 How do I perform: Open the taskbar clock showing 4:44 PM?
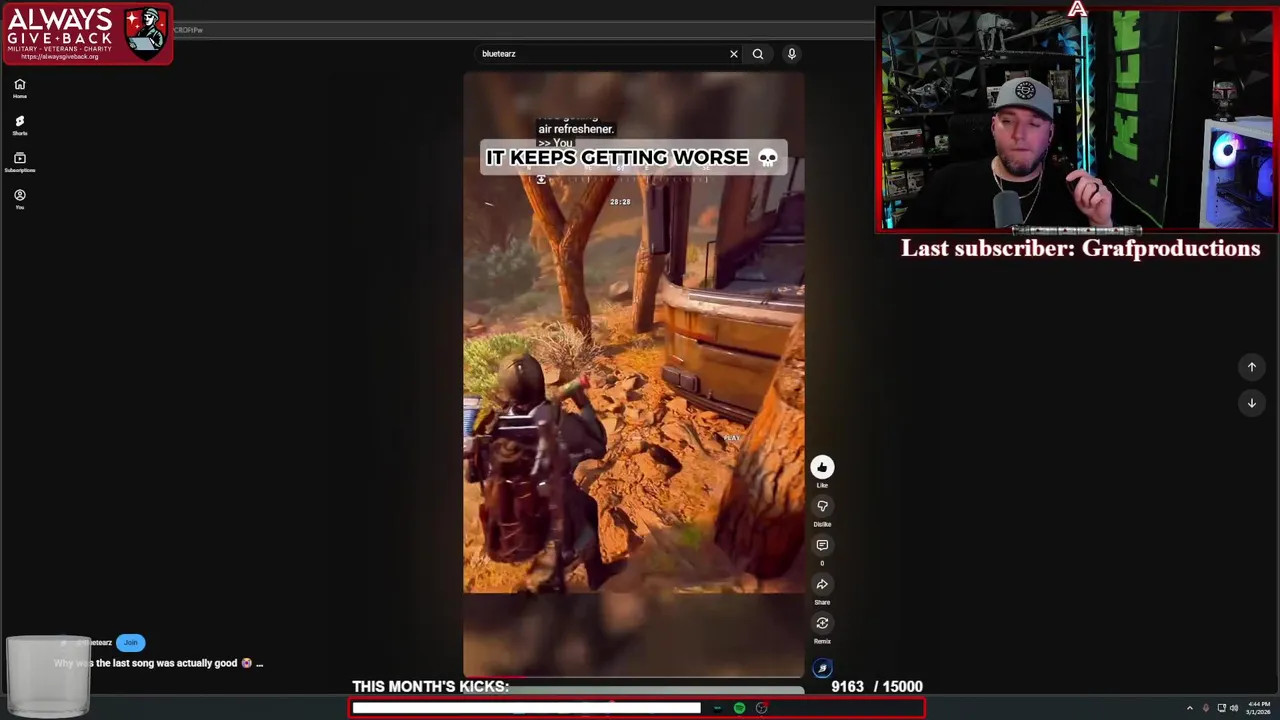[x=1258, y=708]
